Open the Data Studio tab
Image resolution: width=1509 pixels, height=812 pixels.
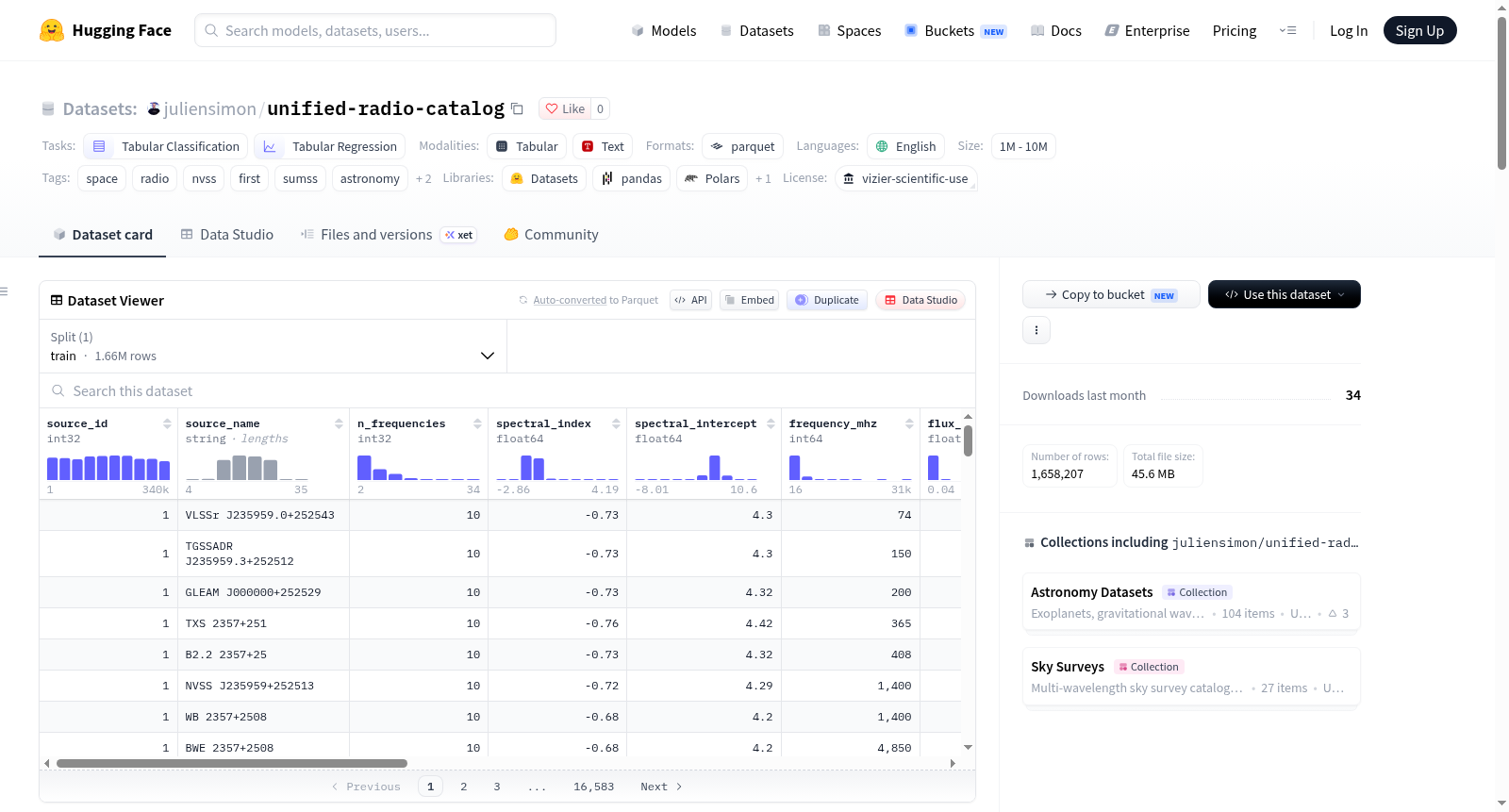pyautogui.click(x=227, y=234)
